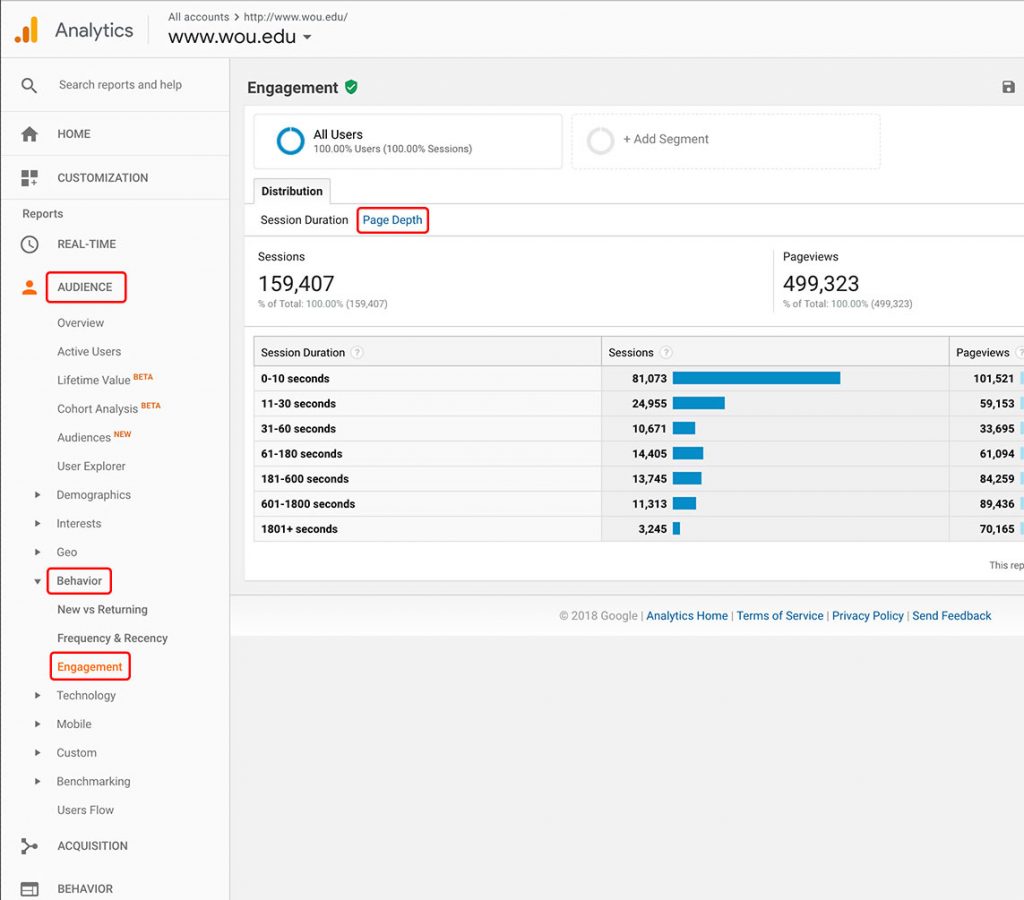
Task: Click the Home house icon
Action: click(29, 134)
